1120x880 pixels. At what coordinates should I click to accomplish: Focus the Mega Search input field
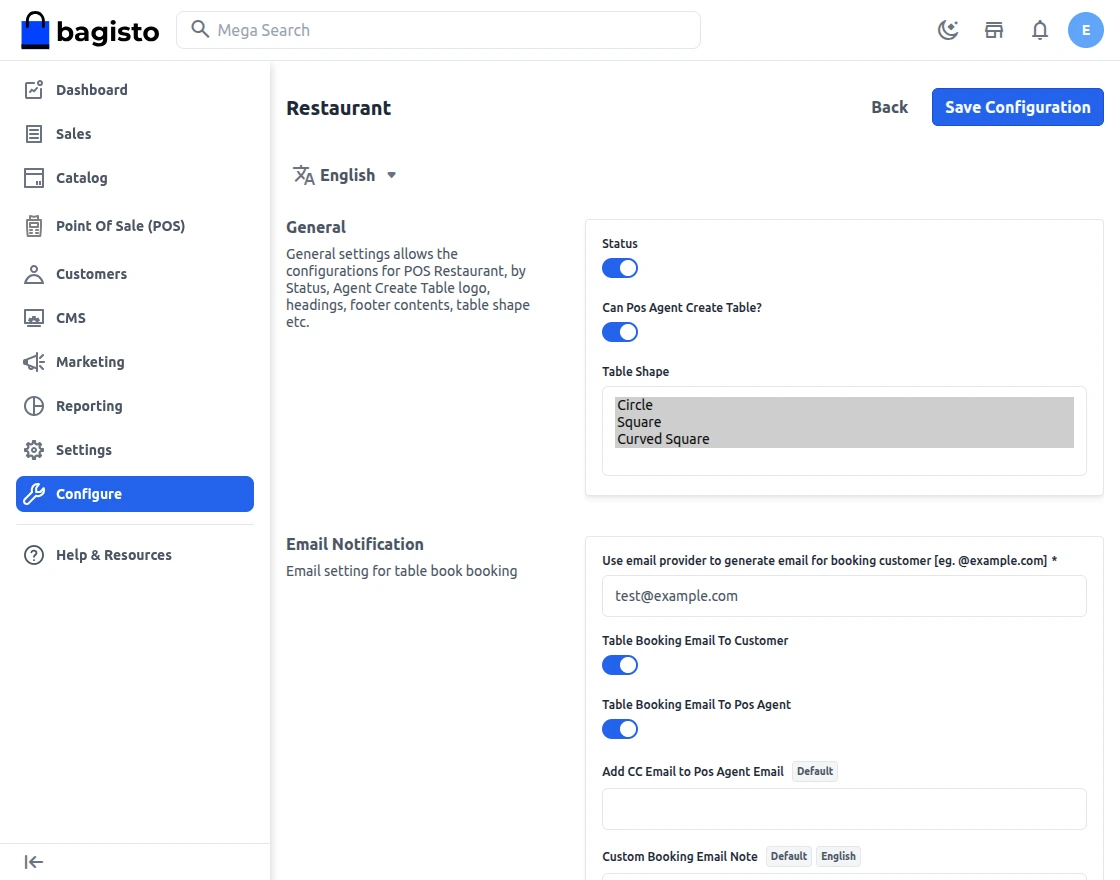click(x=438, y=30)
